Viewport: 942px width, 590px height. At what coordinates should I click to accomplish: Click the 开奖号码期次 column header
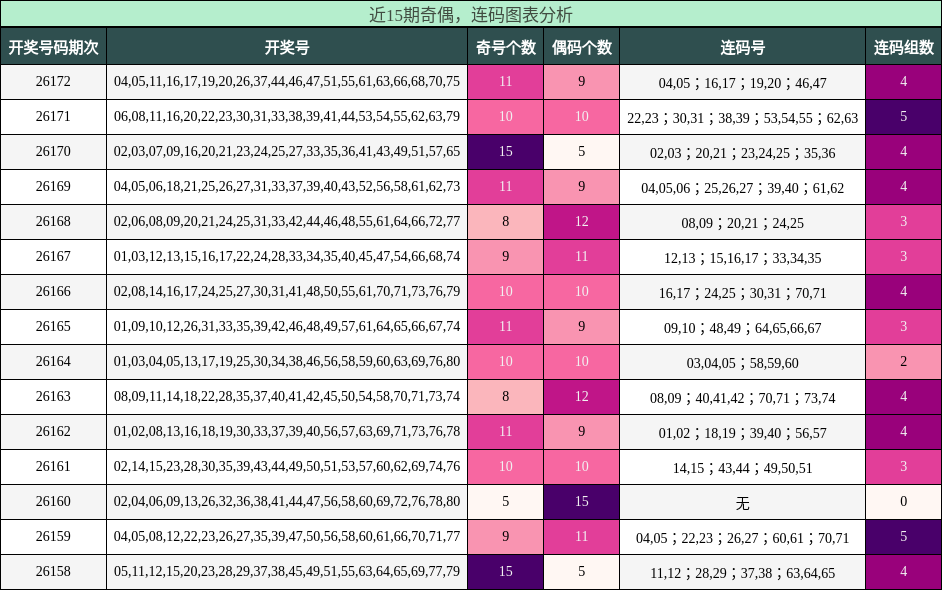tap(53, 47)
